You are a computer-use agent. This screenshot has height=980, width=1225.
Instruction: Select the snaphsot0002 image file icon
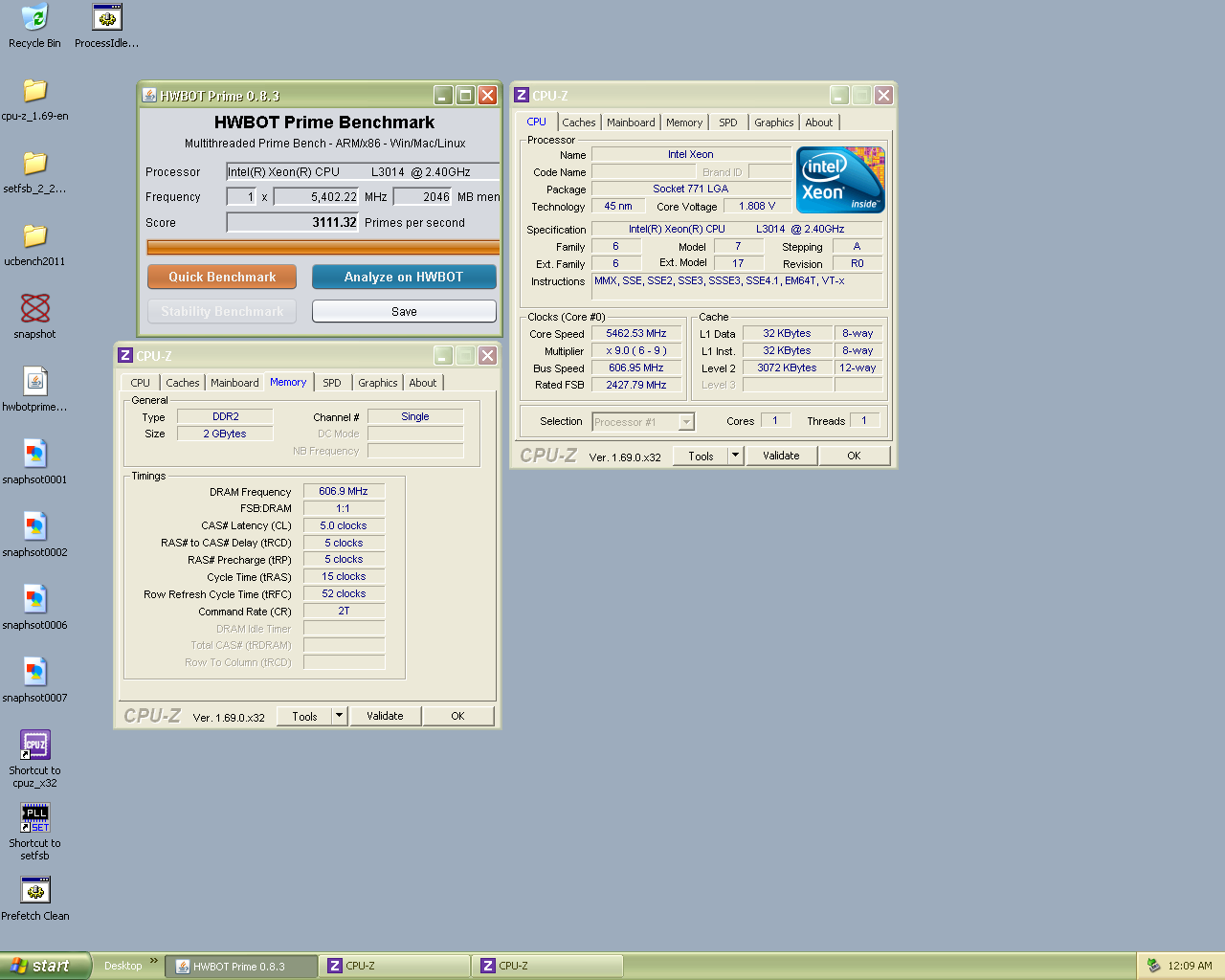click(34, 526)
